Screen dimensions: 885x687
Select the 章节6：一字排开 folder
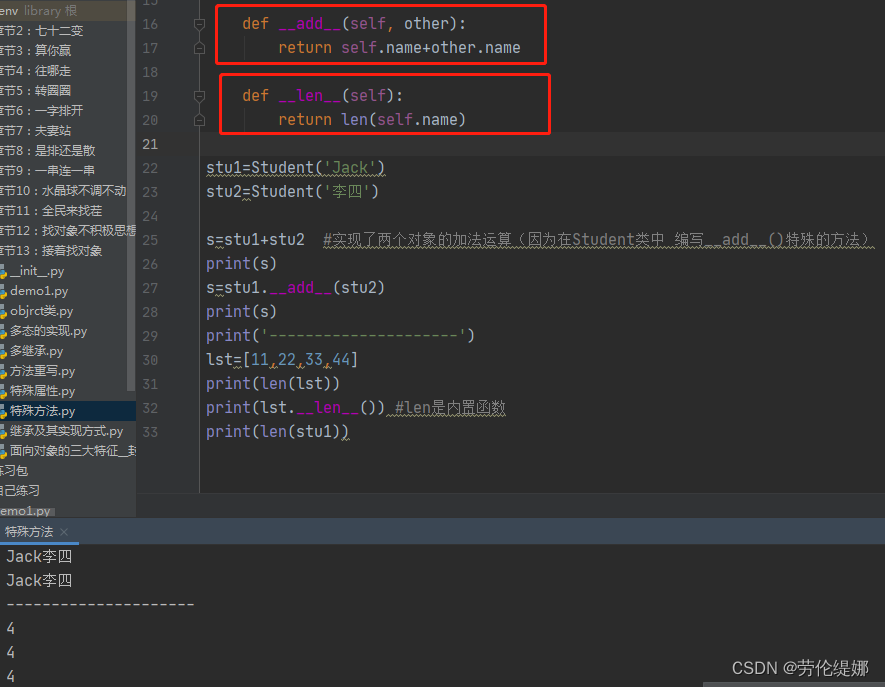42,110
